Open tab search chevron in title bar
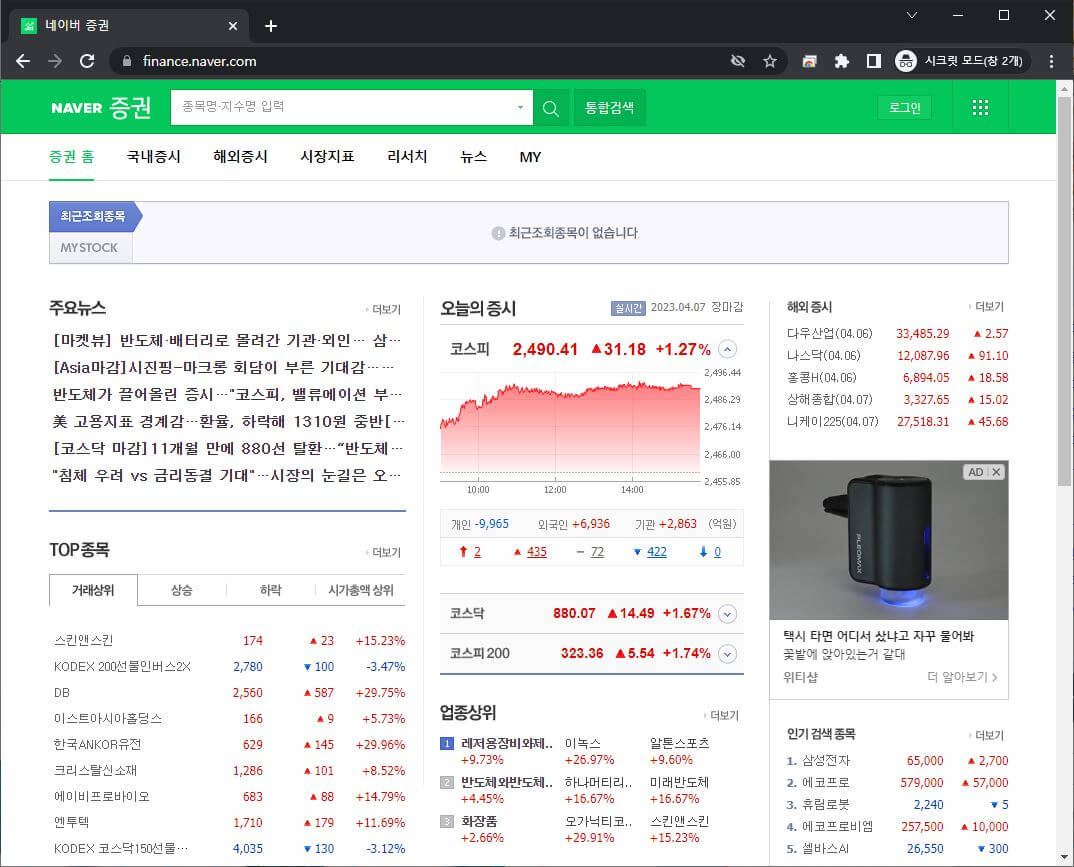 click(912, 15)
